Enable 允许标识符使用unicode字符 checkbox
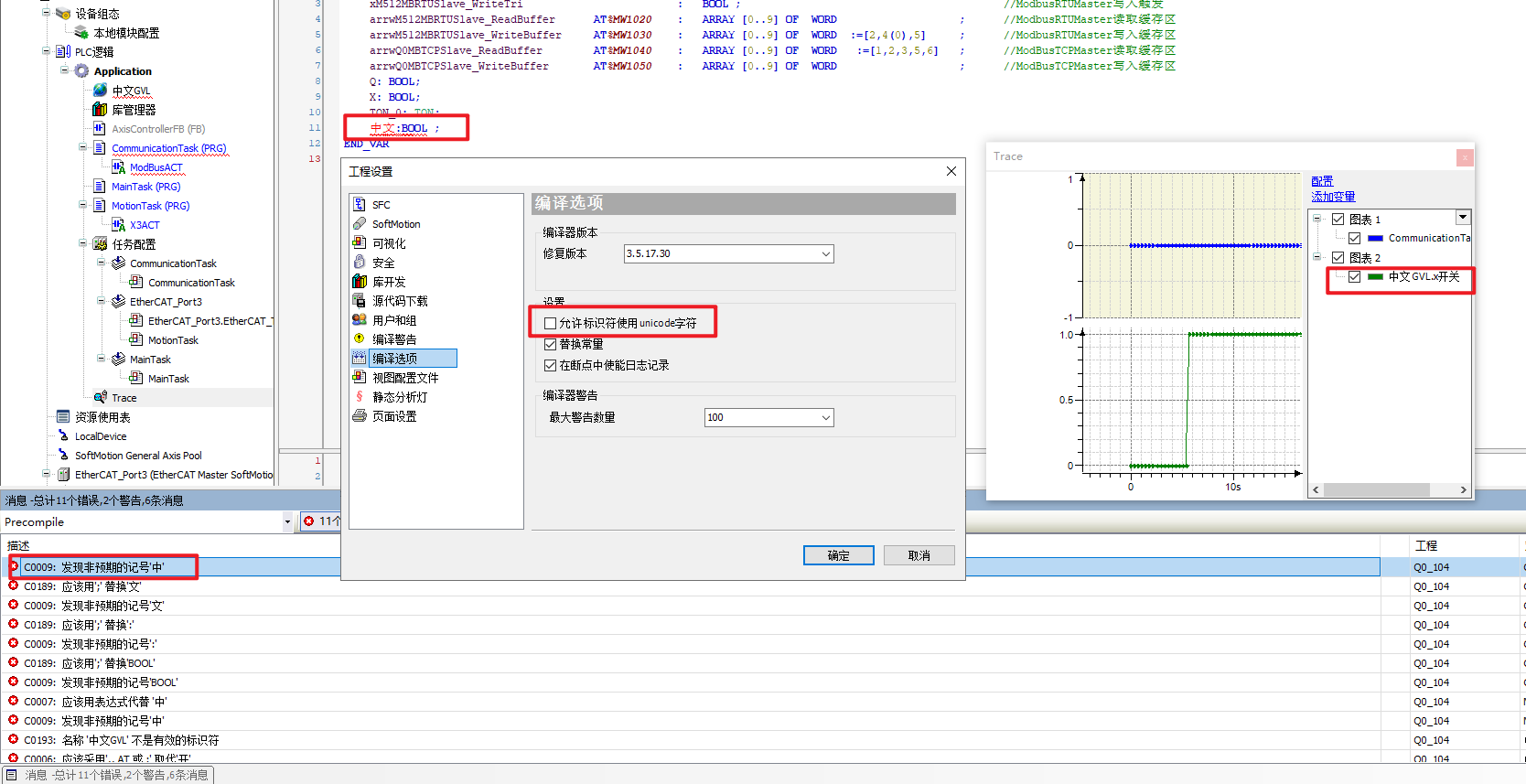 (x=550, y=324)
